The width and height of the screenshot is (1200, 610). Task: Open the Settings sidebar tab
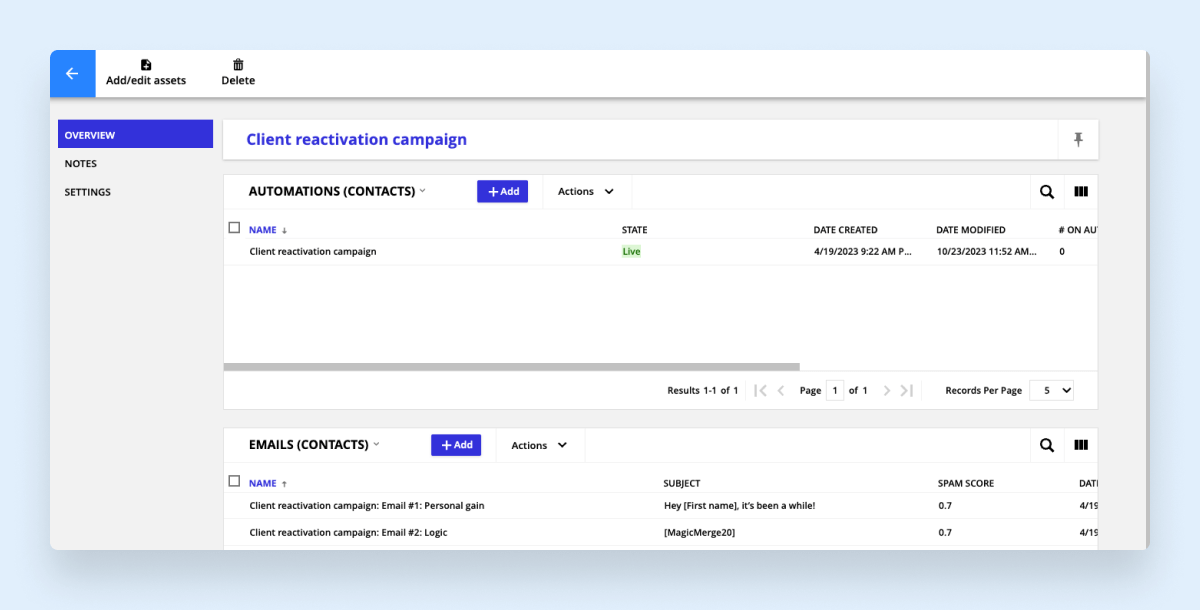pyautogui.click(x=88, y=192)
